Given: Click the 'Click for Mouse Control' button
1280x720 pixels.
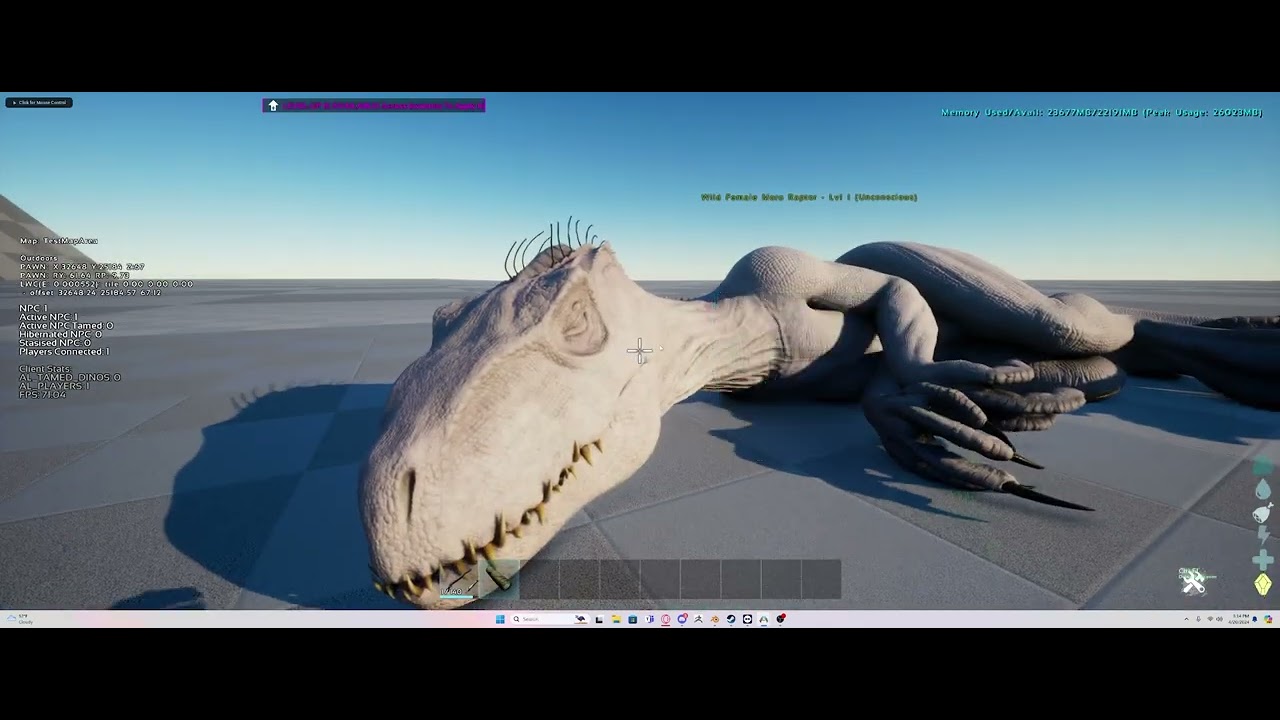Looking at the screenshot, I should coord(39,102).
